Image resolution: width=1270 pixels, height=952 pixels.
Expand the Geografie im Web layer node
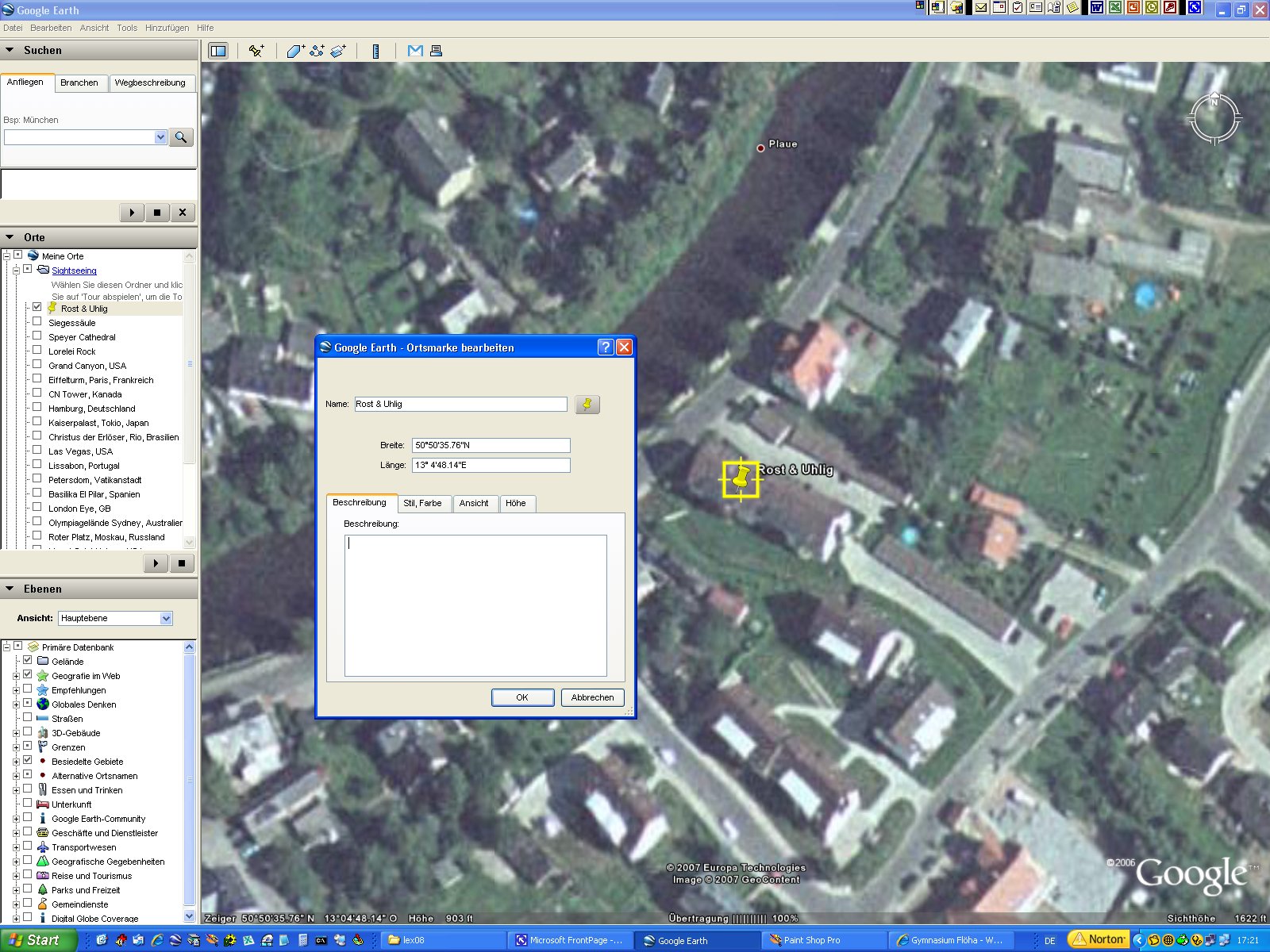(16, 676)
